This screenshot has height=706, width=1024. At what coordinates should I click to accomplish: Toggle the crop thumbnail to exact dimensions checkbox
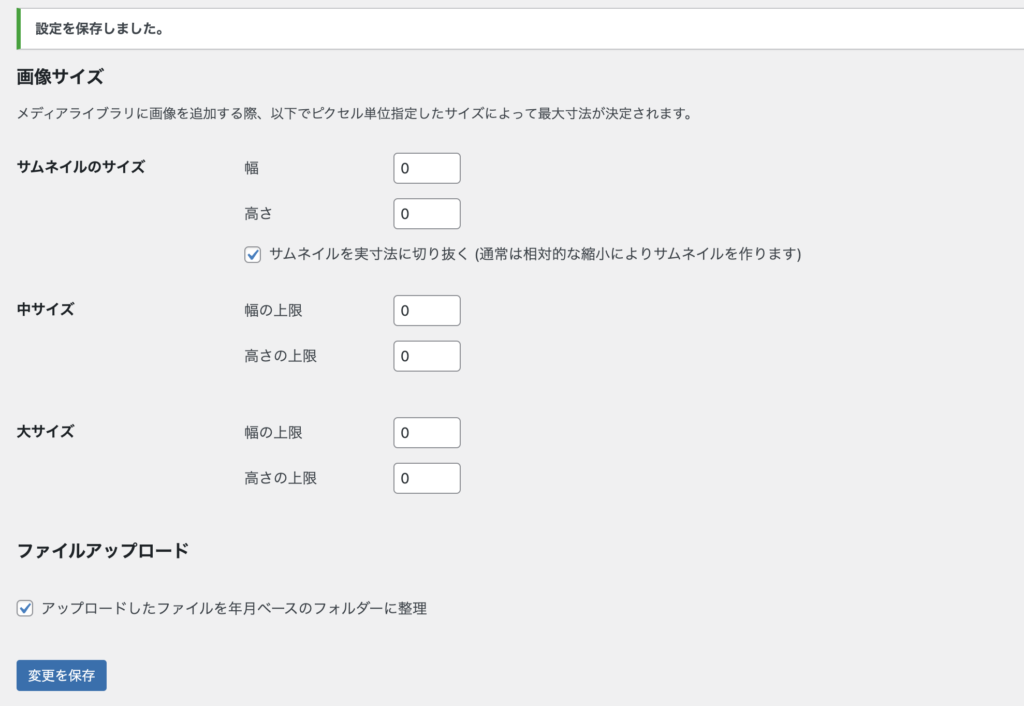(x=253, y=254)
